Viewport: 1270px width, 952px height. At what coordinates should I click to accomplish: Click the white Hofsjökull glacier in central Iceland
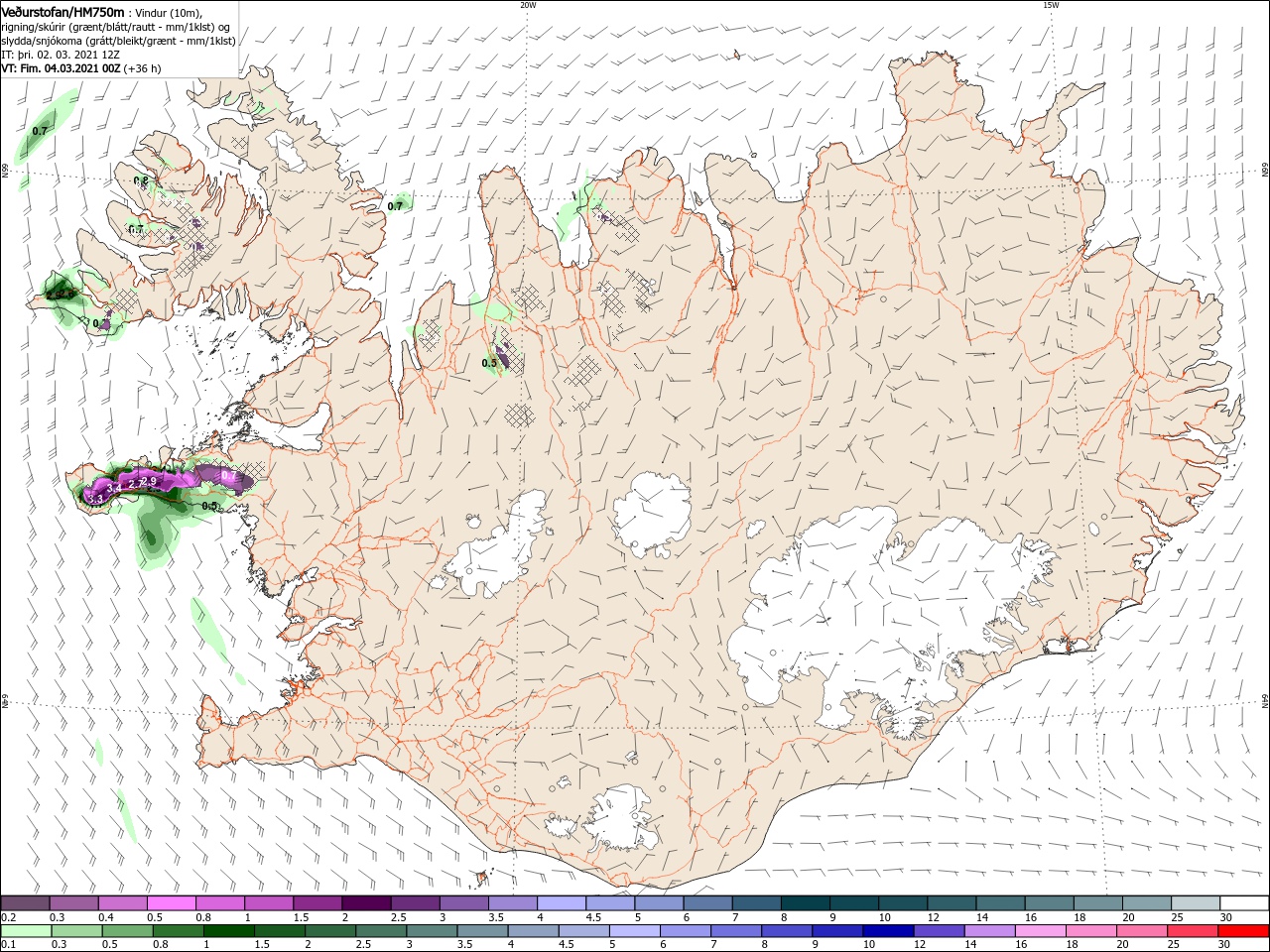[x=652, y=514]
